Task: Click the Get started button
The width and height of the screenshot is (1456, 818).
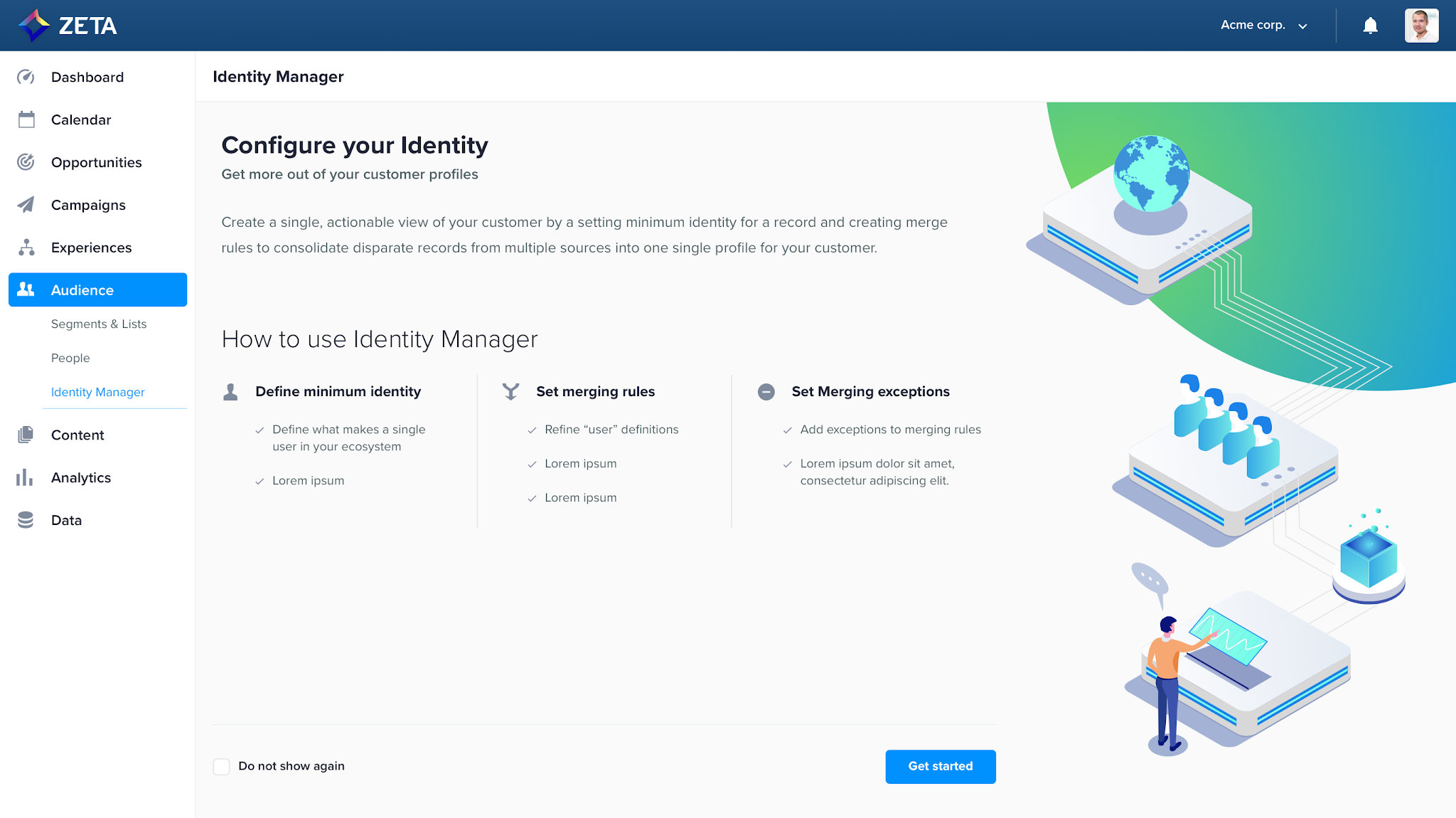Action: (940, 766)
